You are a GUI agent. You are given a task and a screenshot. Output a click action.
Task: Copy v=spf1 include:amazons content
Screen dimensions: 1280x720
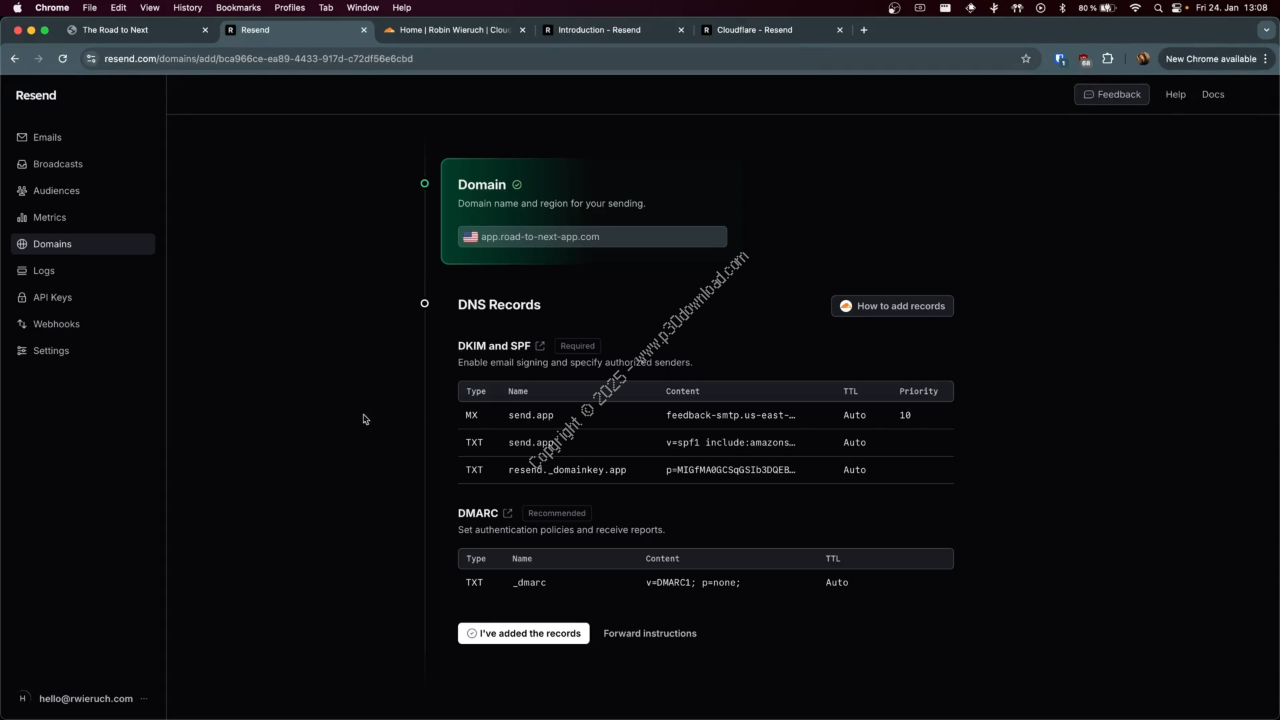(731, 442)
